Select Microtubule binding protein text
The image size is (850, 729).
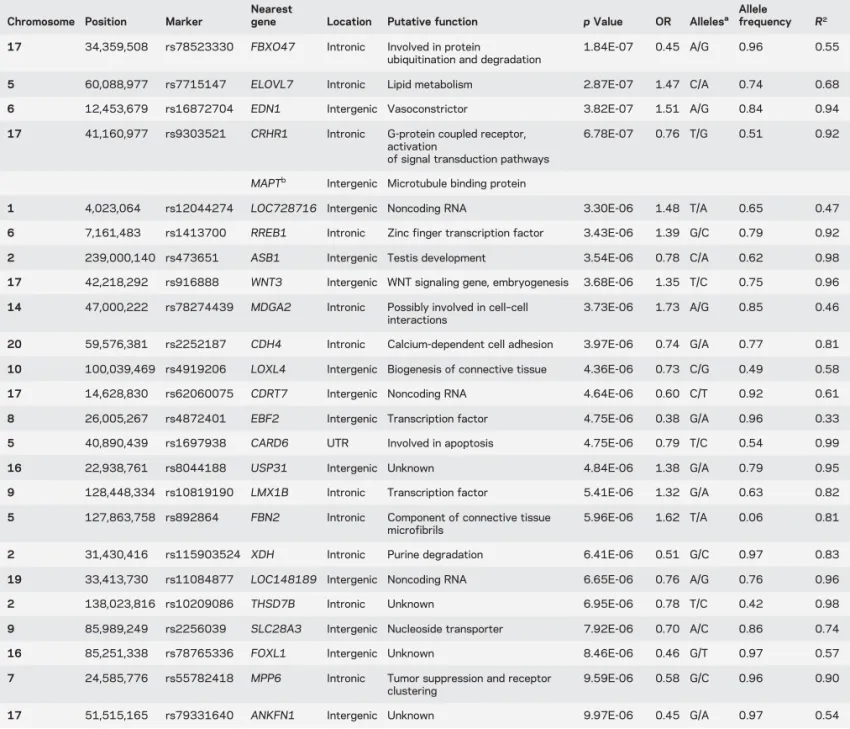[x=456, y=183]
